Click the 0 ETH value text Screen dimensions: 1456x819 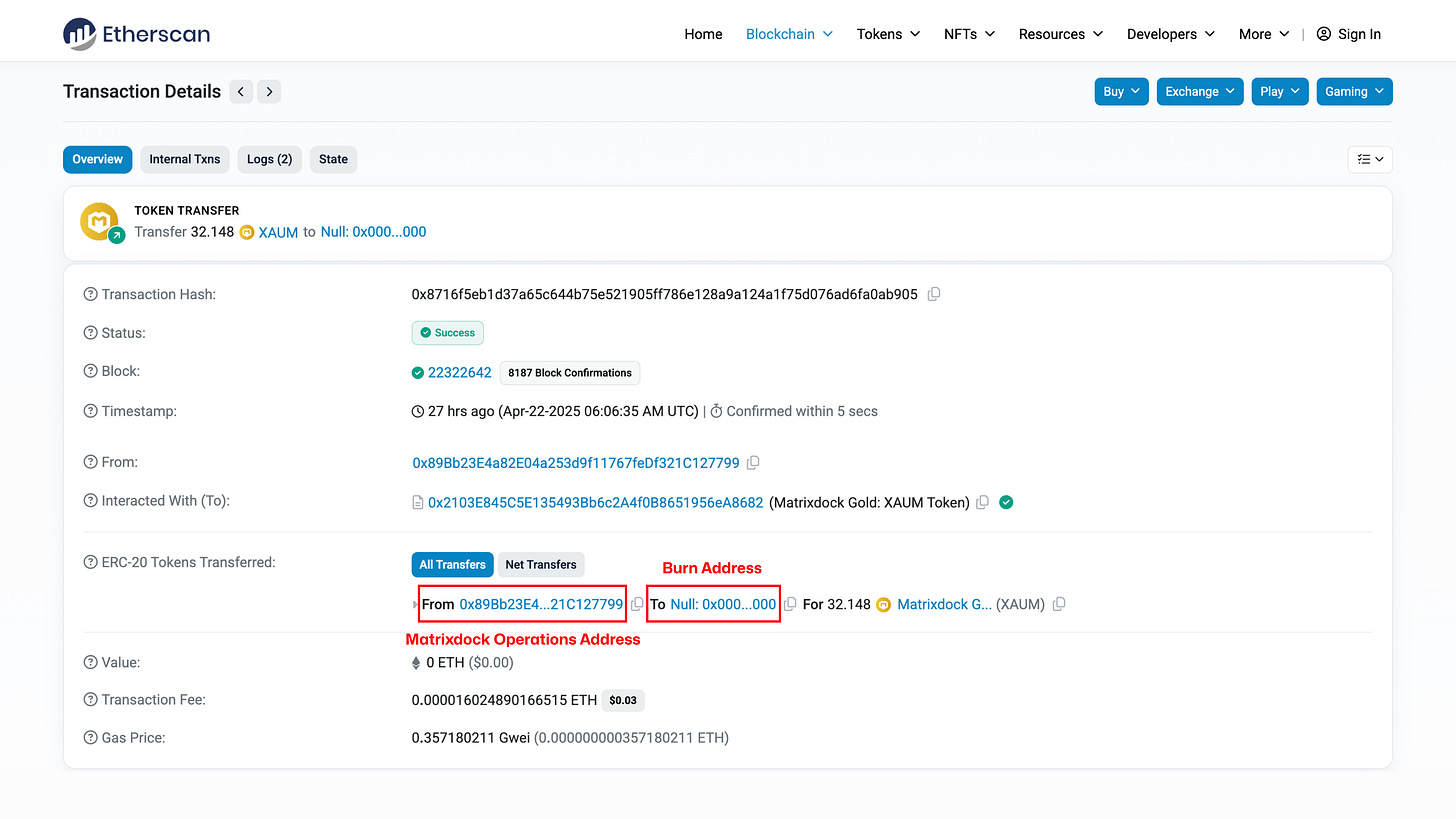point(446,662)
